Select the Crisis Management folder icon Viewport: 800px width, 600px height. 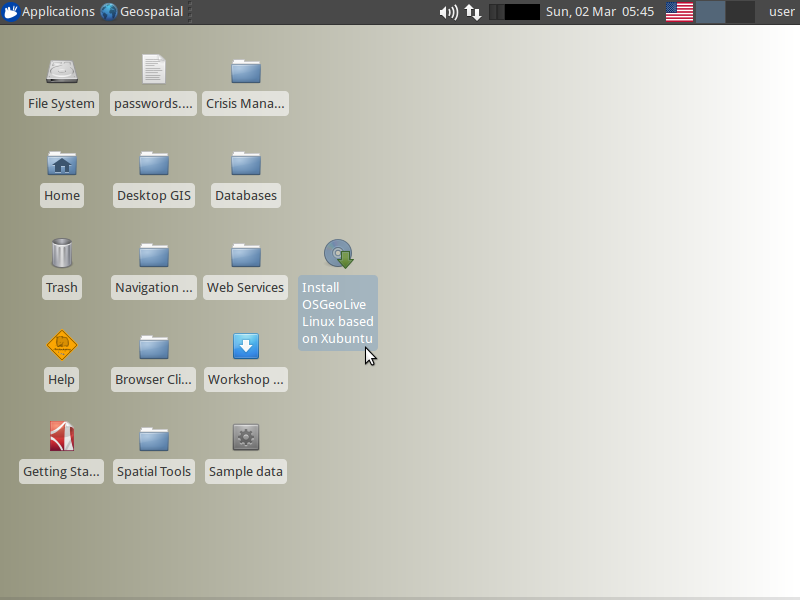246,71
